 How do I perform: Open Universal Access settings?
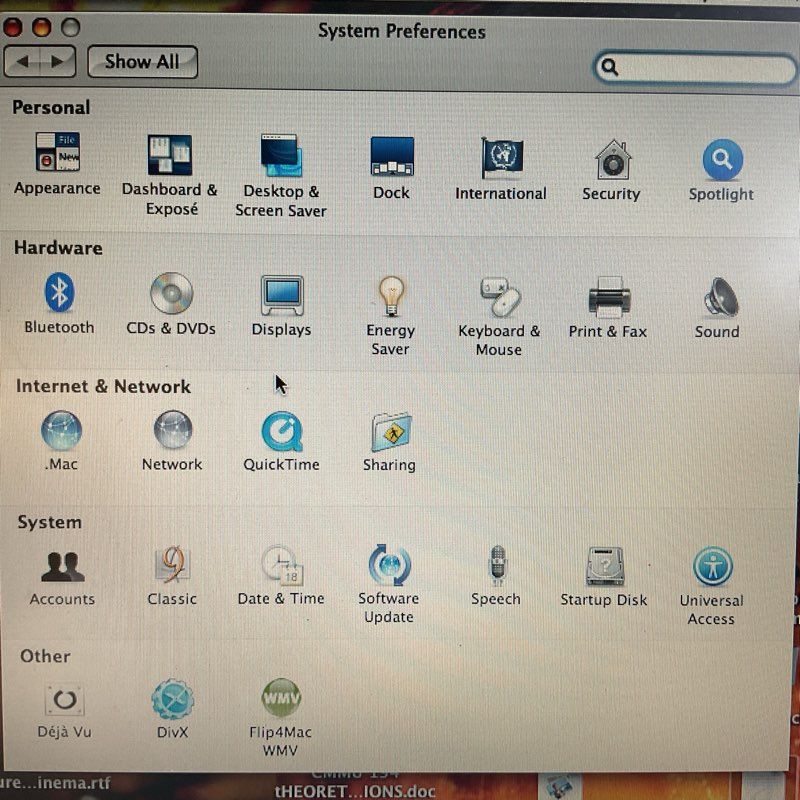click(x=712, y=567)
